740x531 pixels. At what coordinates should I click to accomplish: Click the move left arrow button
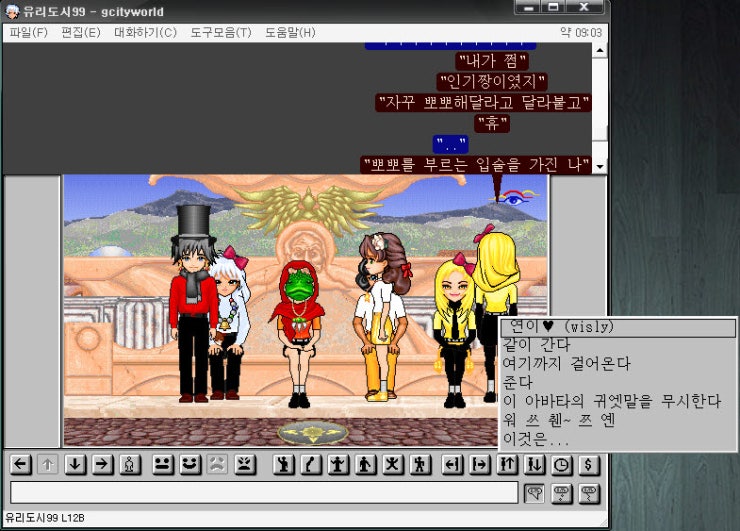(20, 464)
